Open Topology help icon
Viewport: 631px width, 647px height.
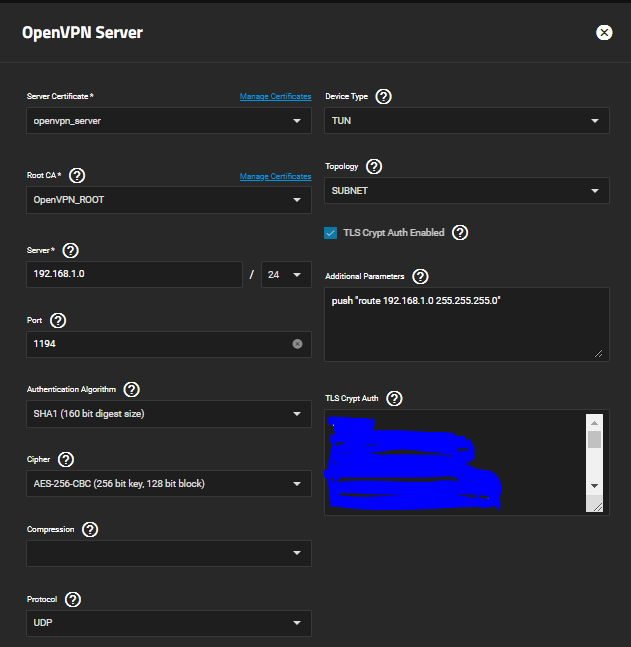(374, 167)
